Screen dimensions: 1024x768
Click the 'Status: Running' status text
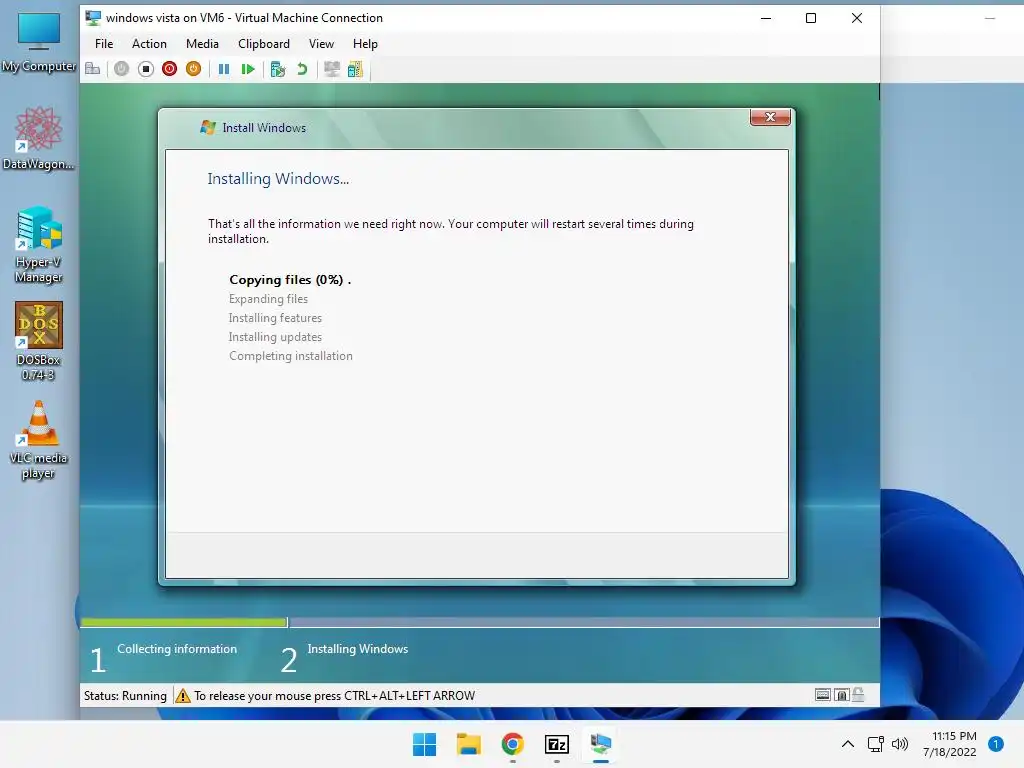point(125,696)
